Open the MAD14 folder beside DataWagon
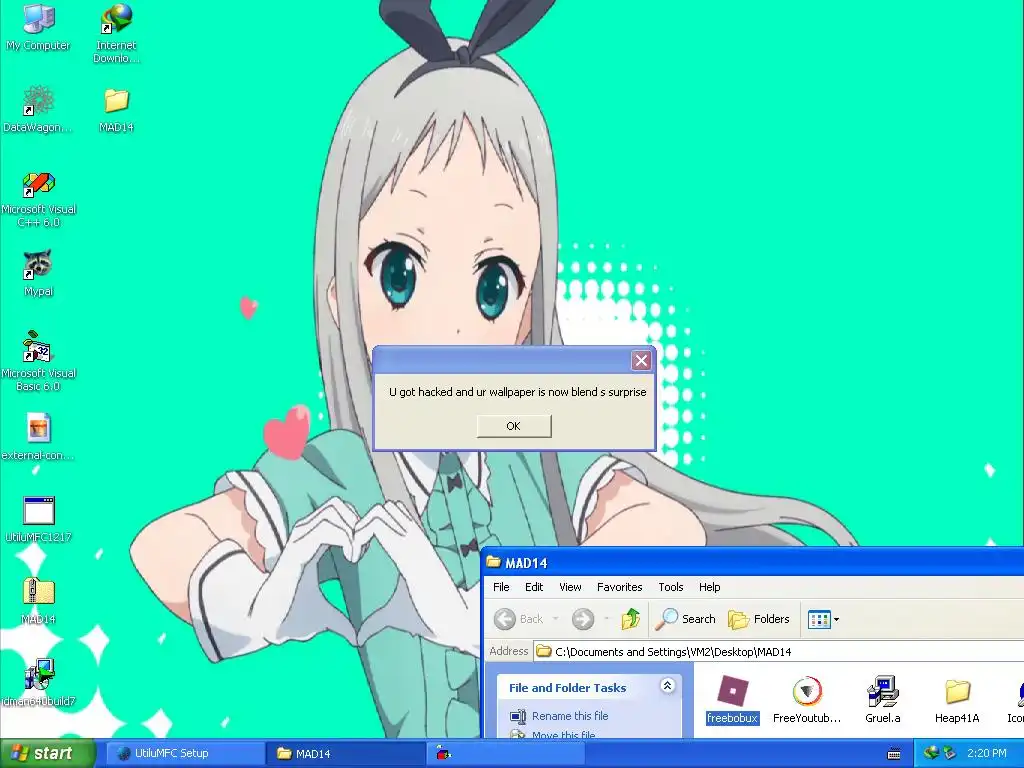1024x768 pixels. (116, 110)
